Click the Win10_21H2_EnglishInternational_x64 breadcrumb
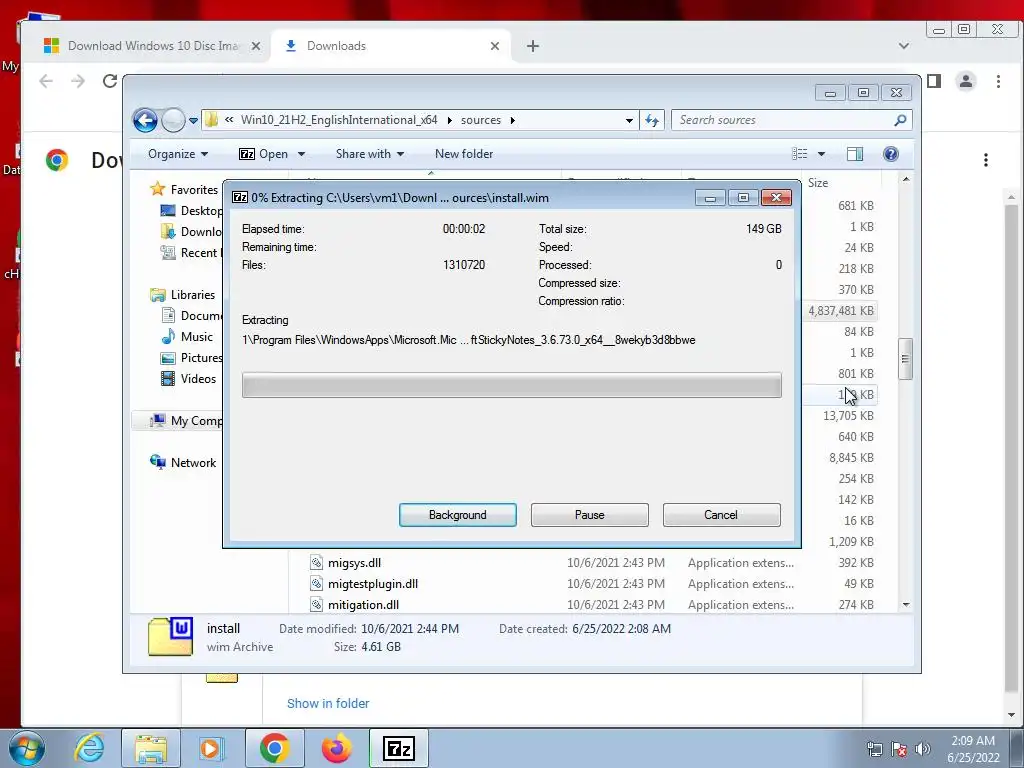This screenshot has width=1024, height=768. [x=339, y=120]
